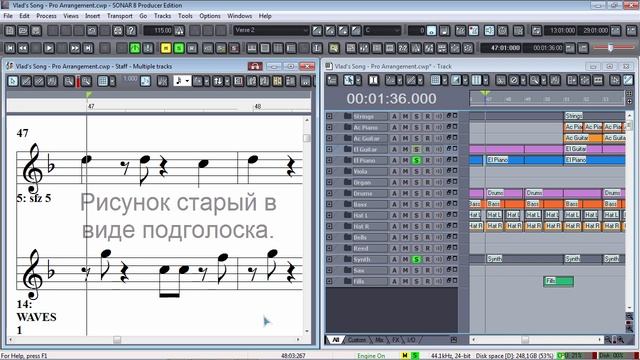Switch to the Custom tab in Track view

tap(357, 340)
